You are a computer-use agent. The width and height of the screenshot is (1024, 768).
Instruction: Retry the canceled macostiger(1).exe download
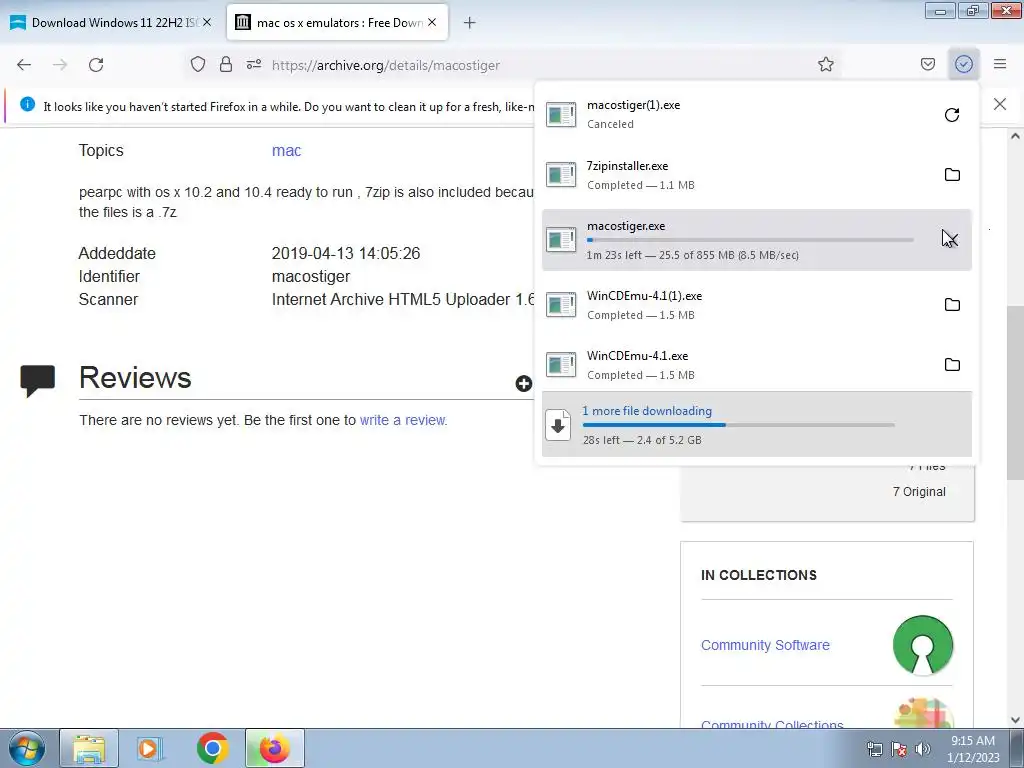(952, 115)
